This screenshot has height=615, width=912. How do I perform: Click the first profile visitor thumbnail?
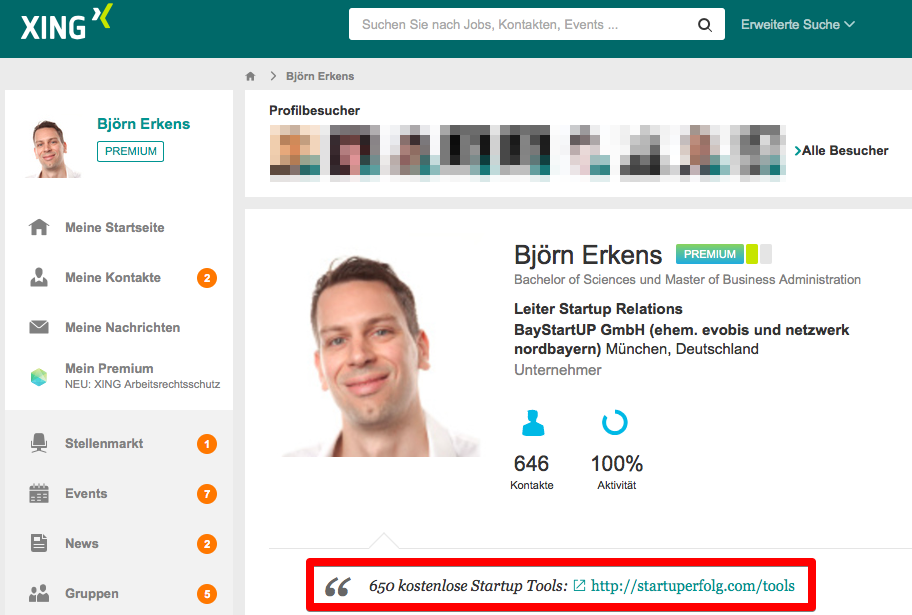[x=295, y=151]
